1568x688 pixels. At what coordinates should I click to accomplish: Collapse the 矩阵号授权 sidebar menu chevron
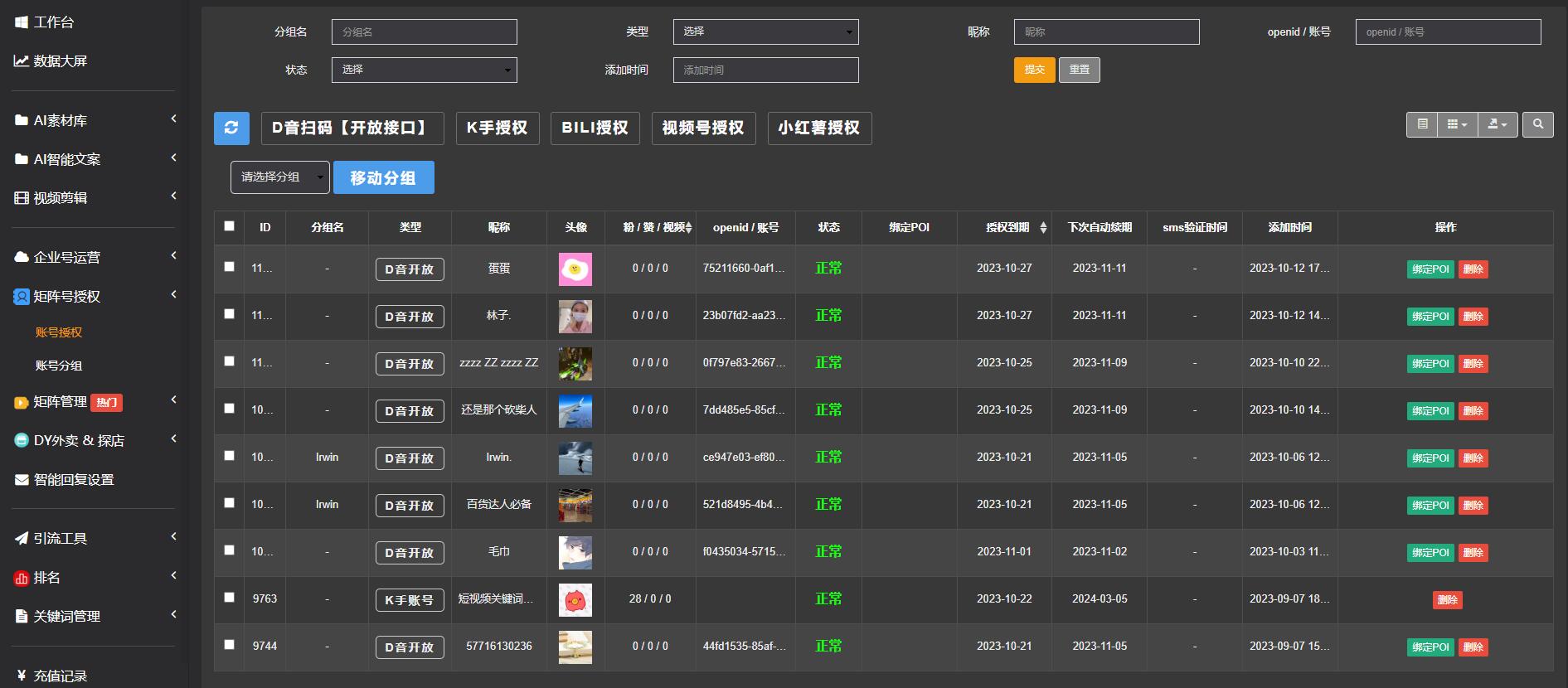click(173, 294)
